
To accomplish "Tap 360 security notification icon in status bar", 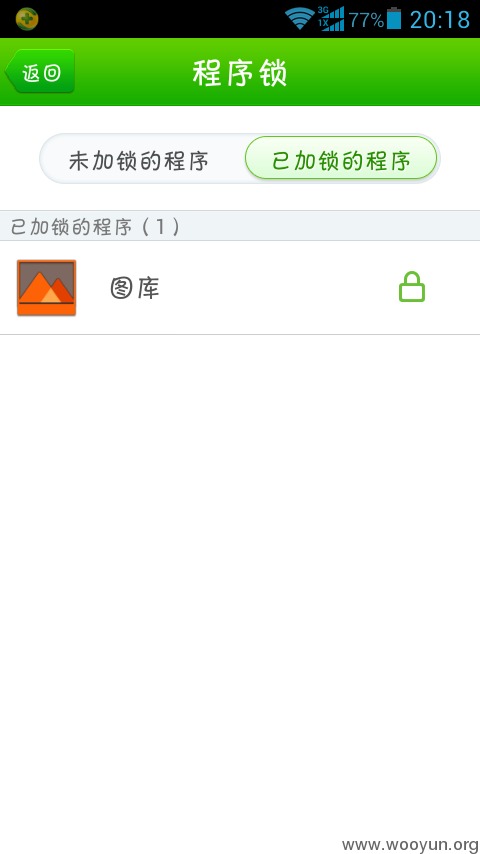I will click(x=27, y=20).
